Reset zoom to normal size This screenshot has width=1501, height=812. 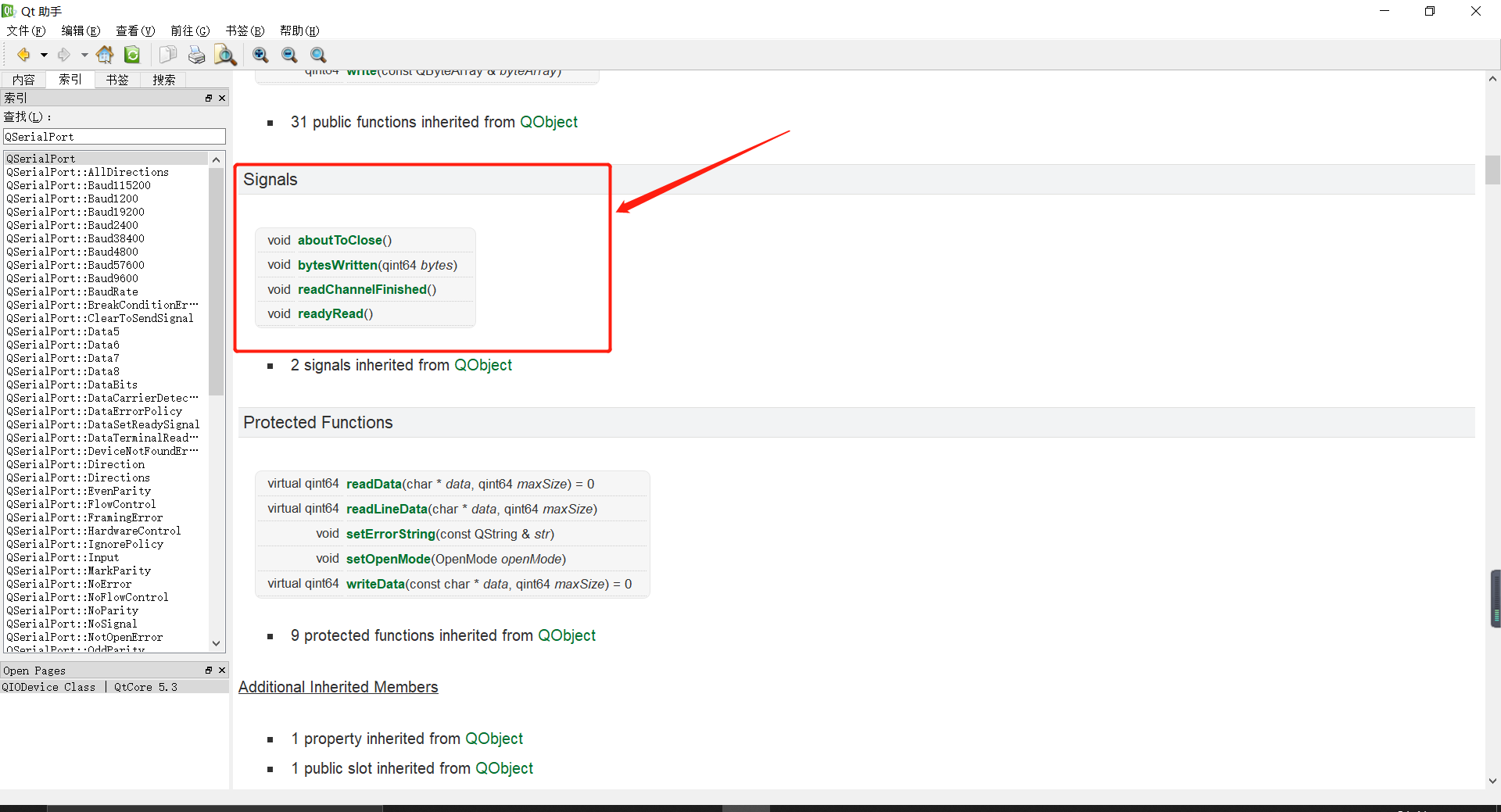click(x=318, y=55)
